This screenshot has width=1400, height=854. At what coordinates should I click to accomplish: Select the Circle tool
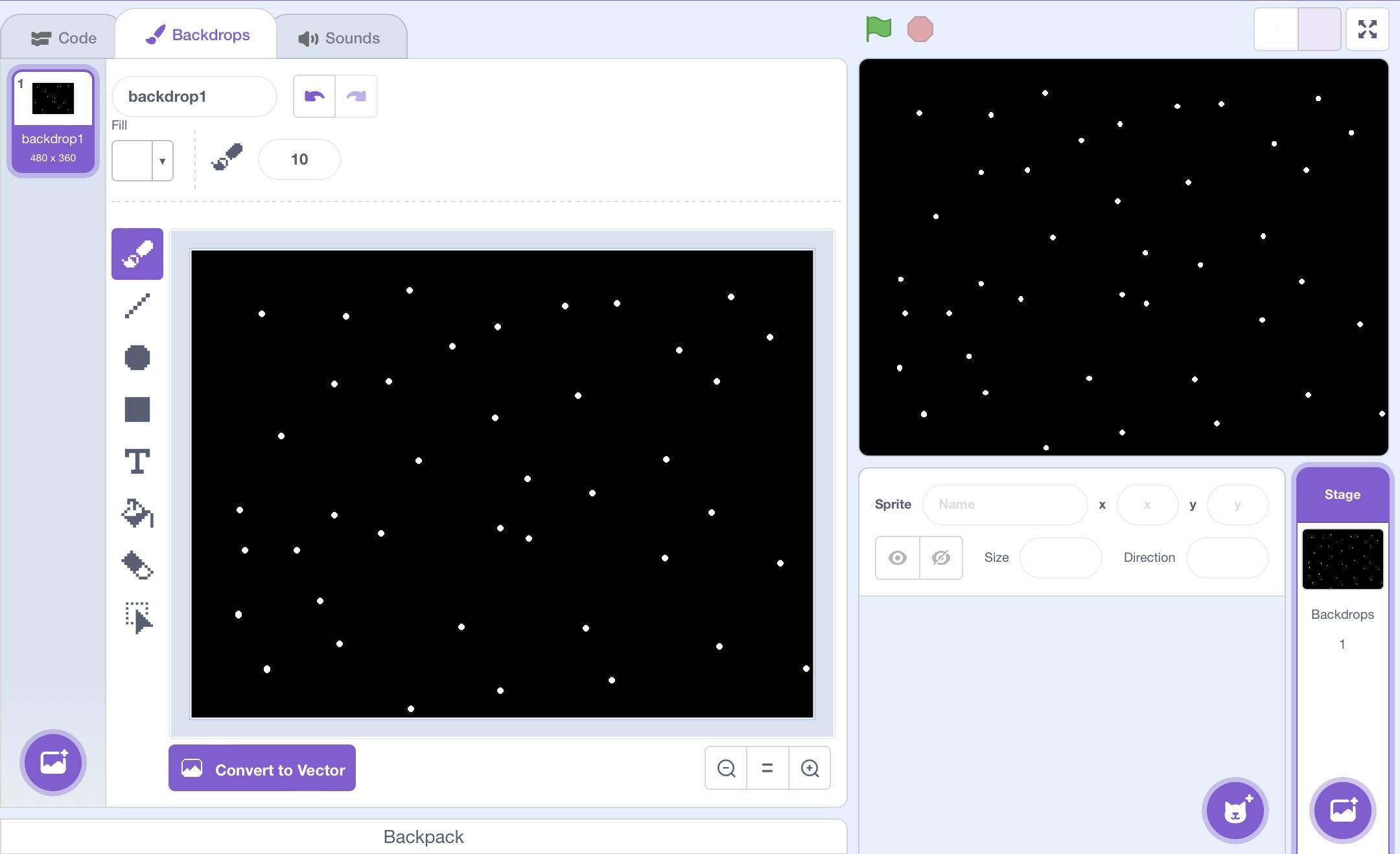pyautogui.click(x=137, y=357)
